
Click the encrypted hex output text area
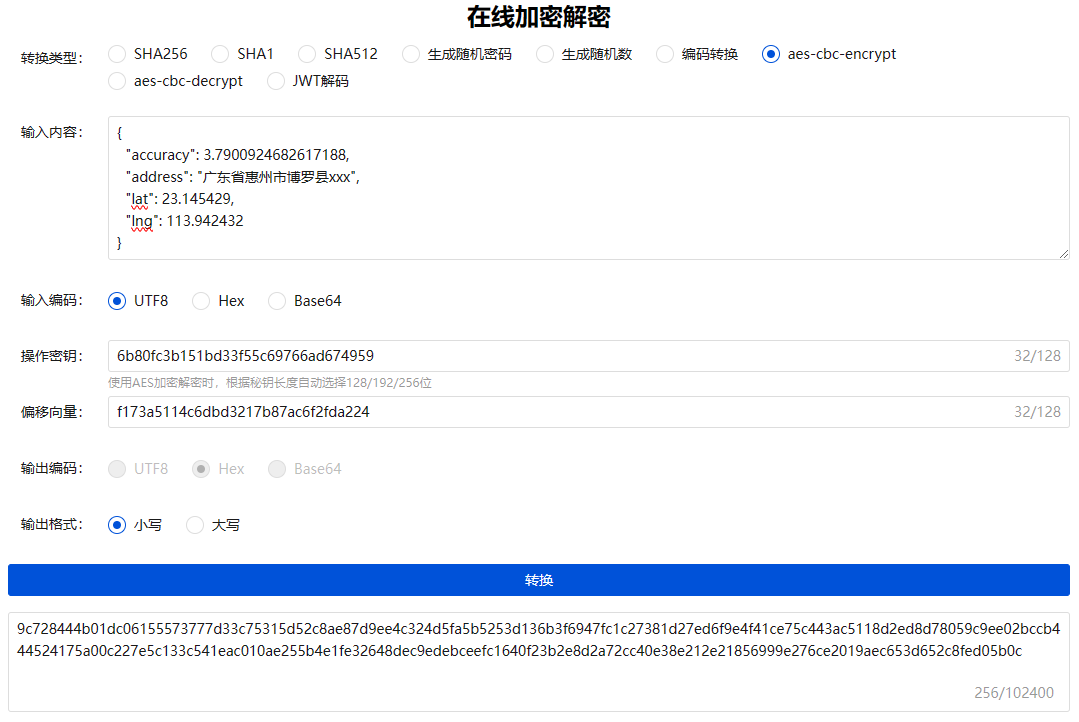click(539, 660)
